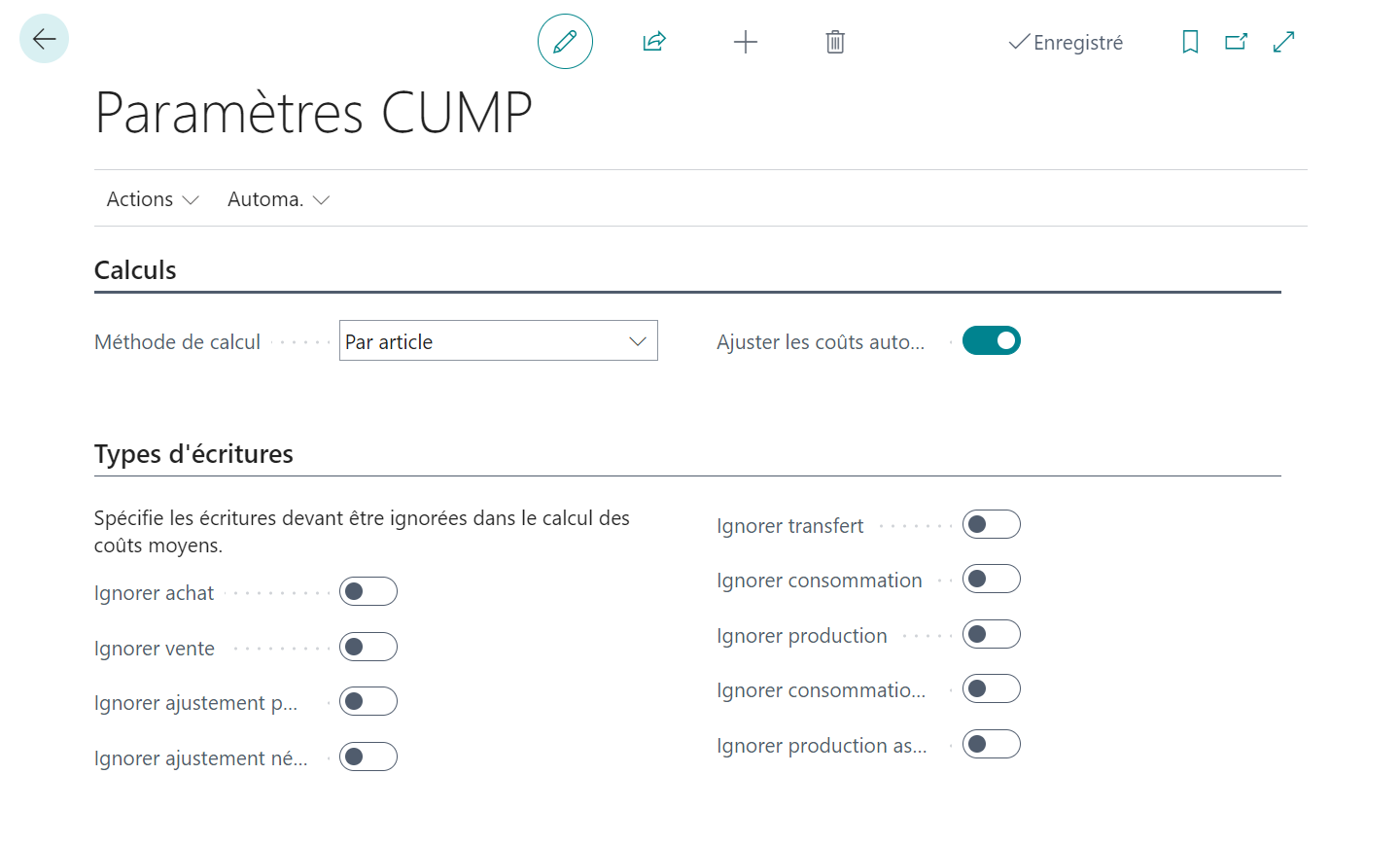1400x845 pixels.
Task: Open the share icon
Action: 654,42
